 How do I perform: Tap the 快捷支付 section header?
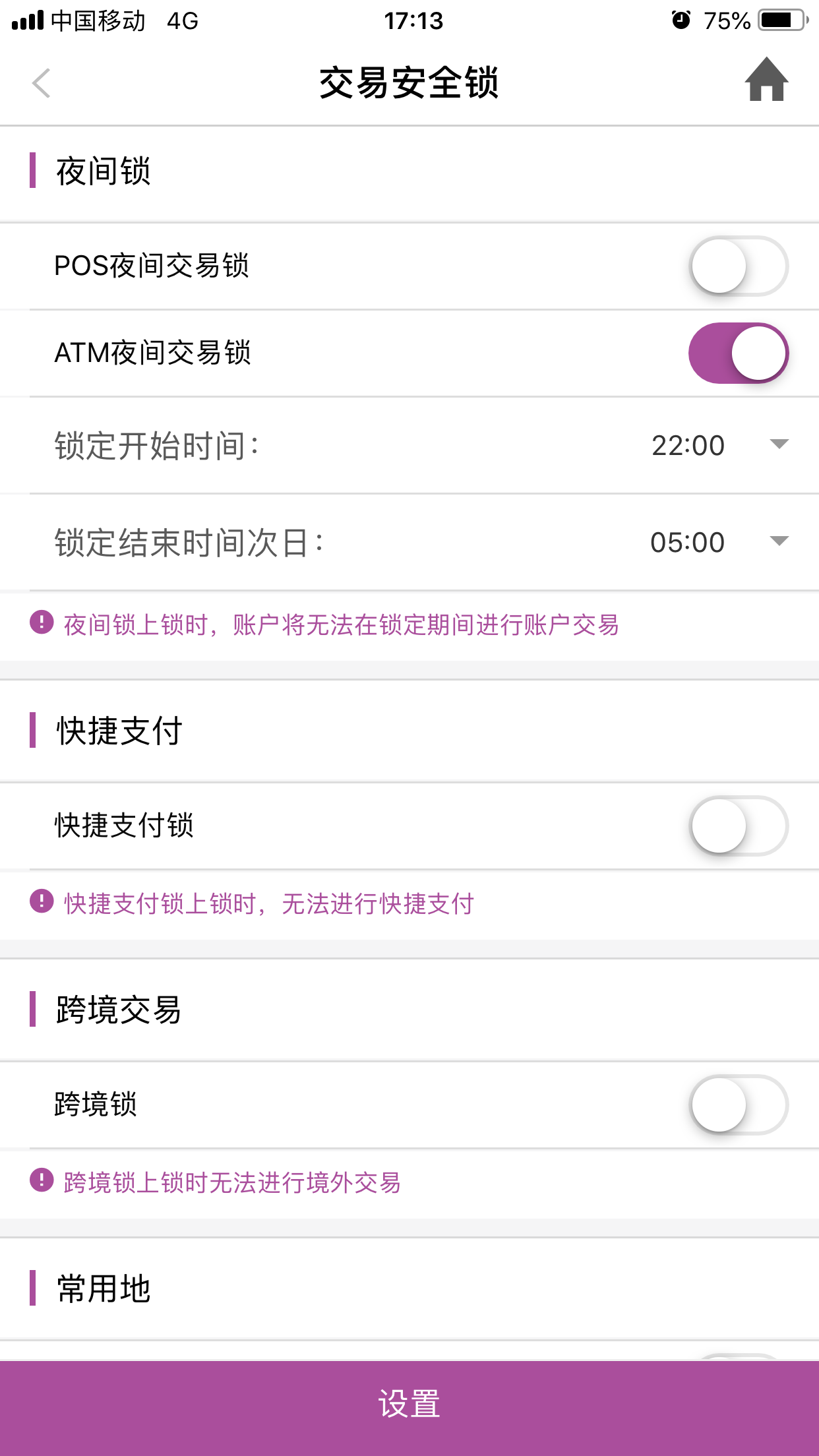pos(119,731)
